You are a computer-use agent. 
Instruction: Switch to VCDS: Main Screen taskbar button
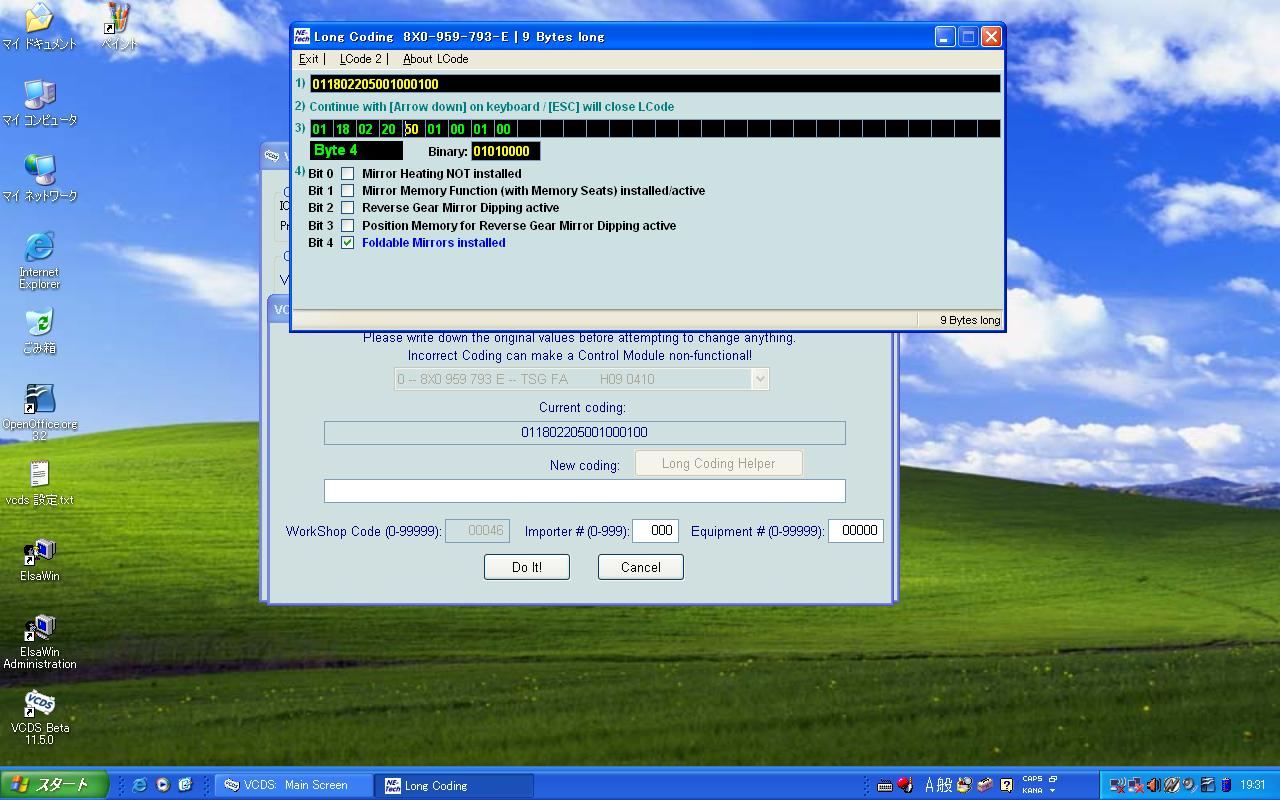(x=294, y=785)
